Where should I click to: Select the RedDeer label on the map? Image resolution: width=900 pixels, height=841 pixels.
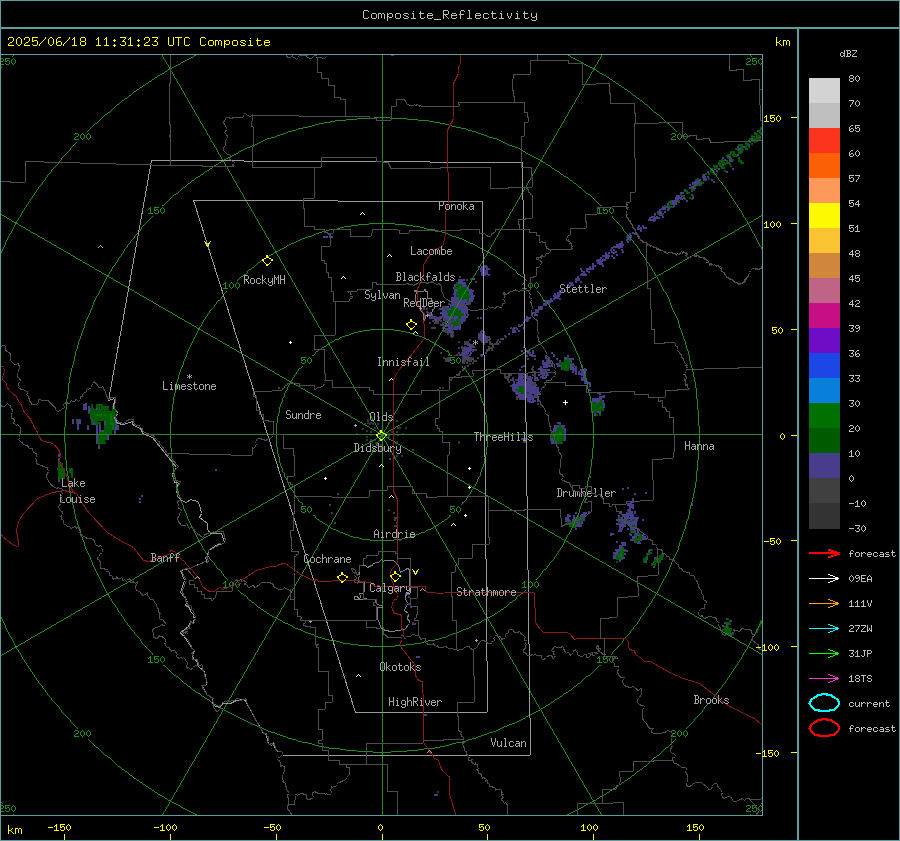[x=424, y=303]
